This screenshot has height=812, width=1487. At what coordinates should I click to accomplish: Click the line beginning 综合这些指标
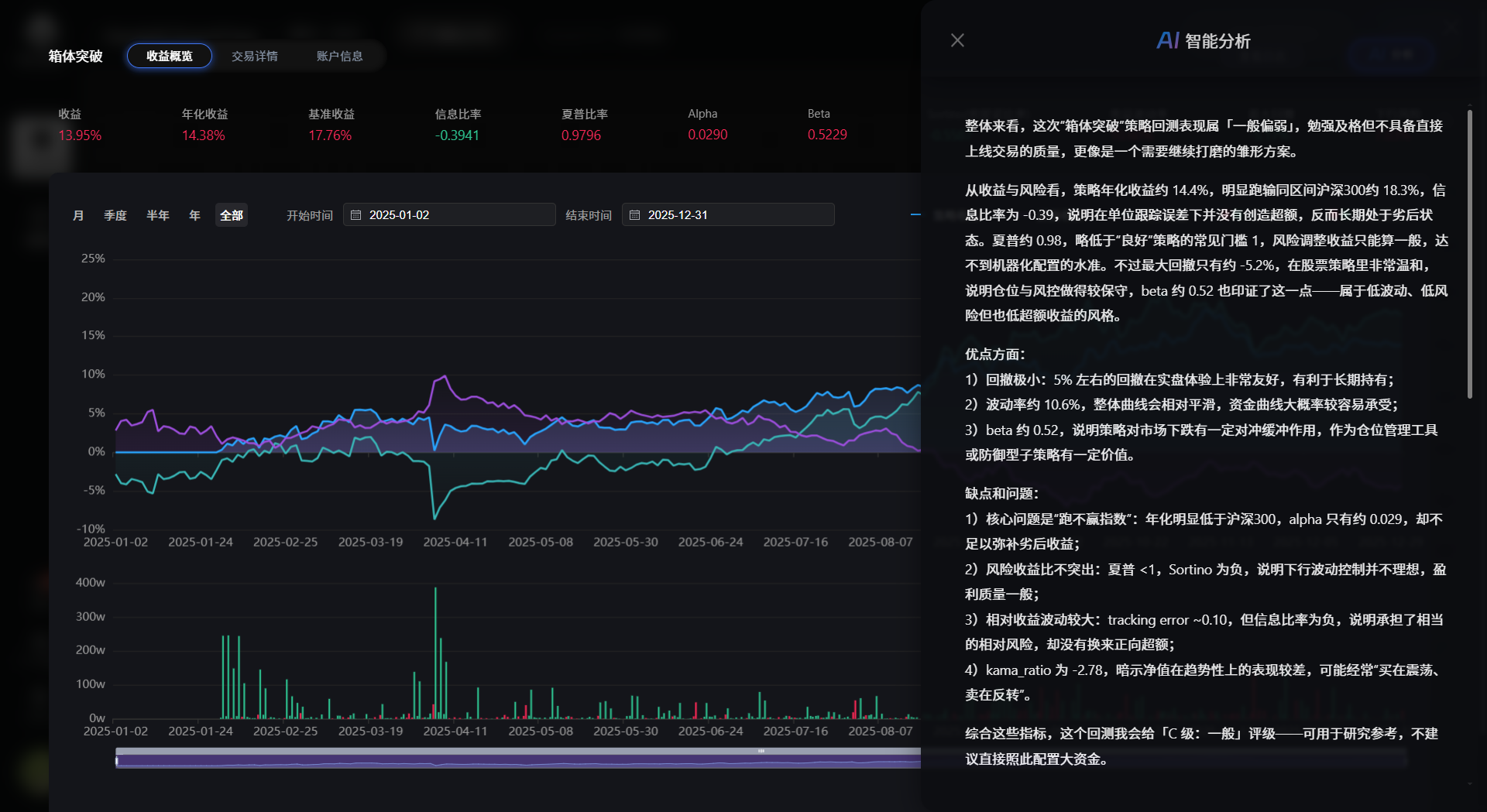(1201, 746)
